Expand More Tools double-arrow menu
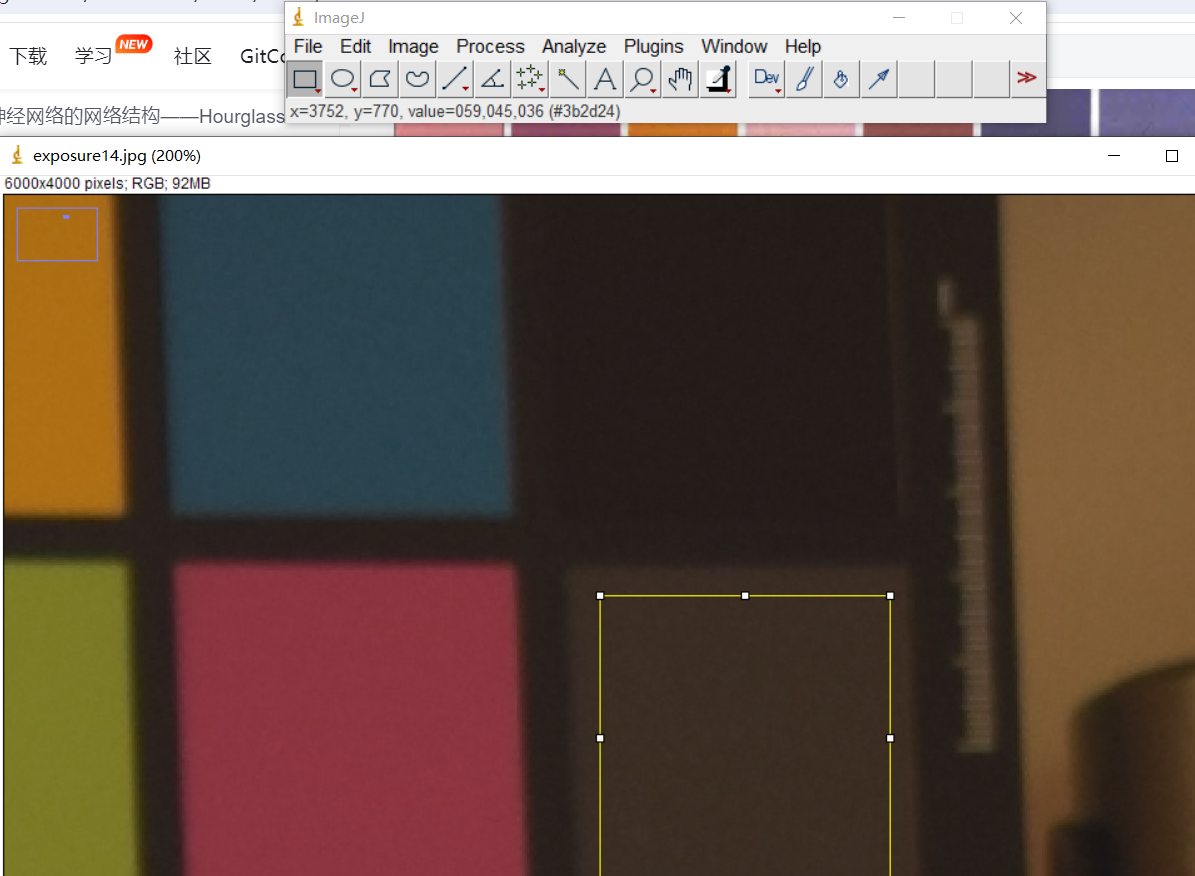 1026,78
